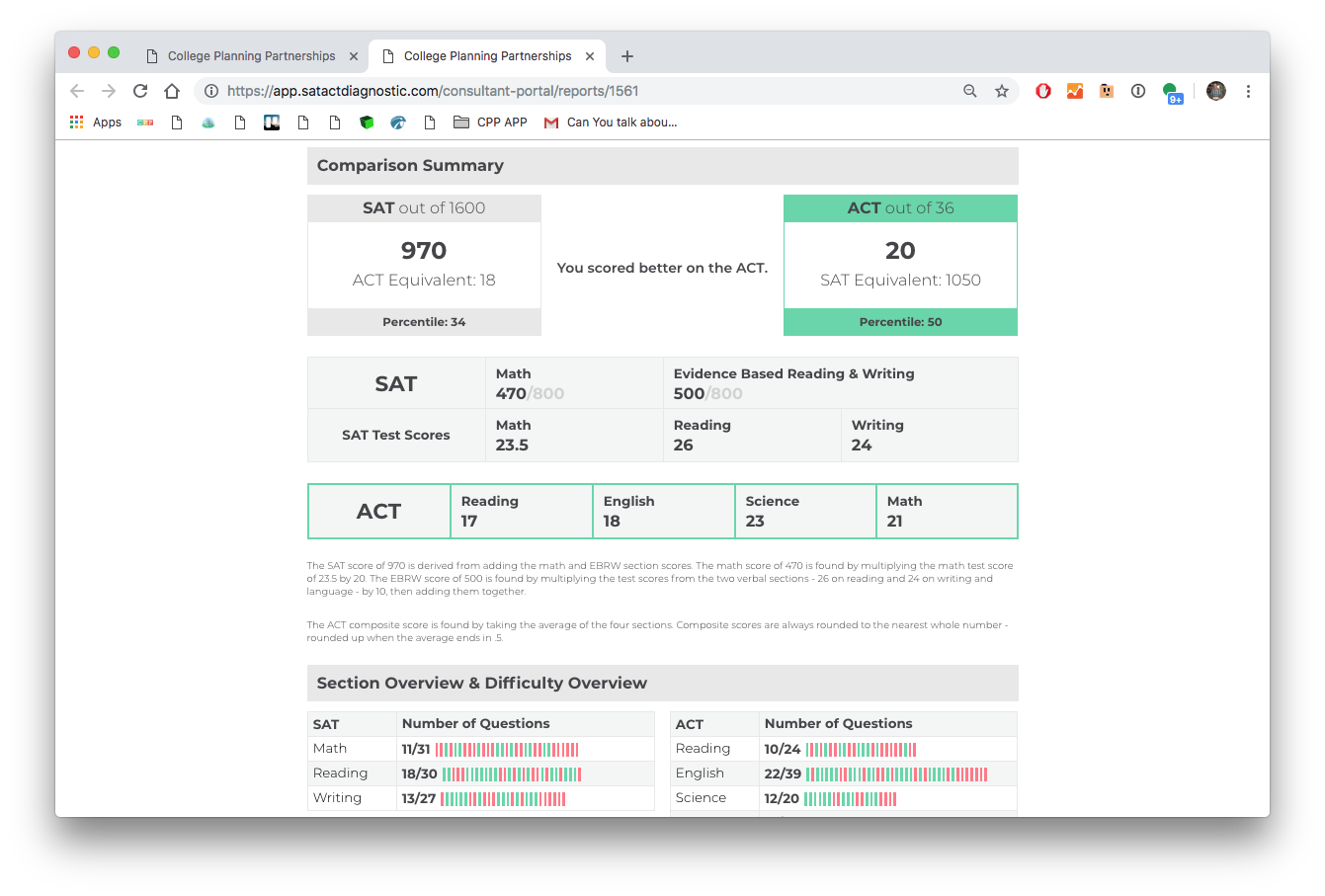Image resolution: width=1325 pixels, height=896 pixels.
Task: Bookmark this page with the star icon
Action: pyautogui.click(x=1002, y=91)
